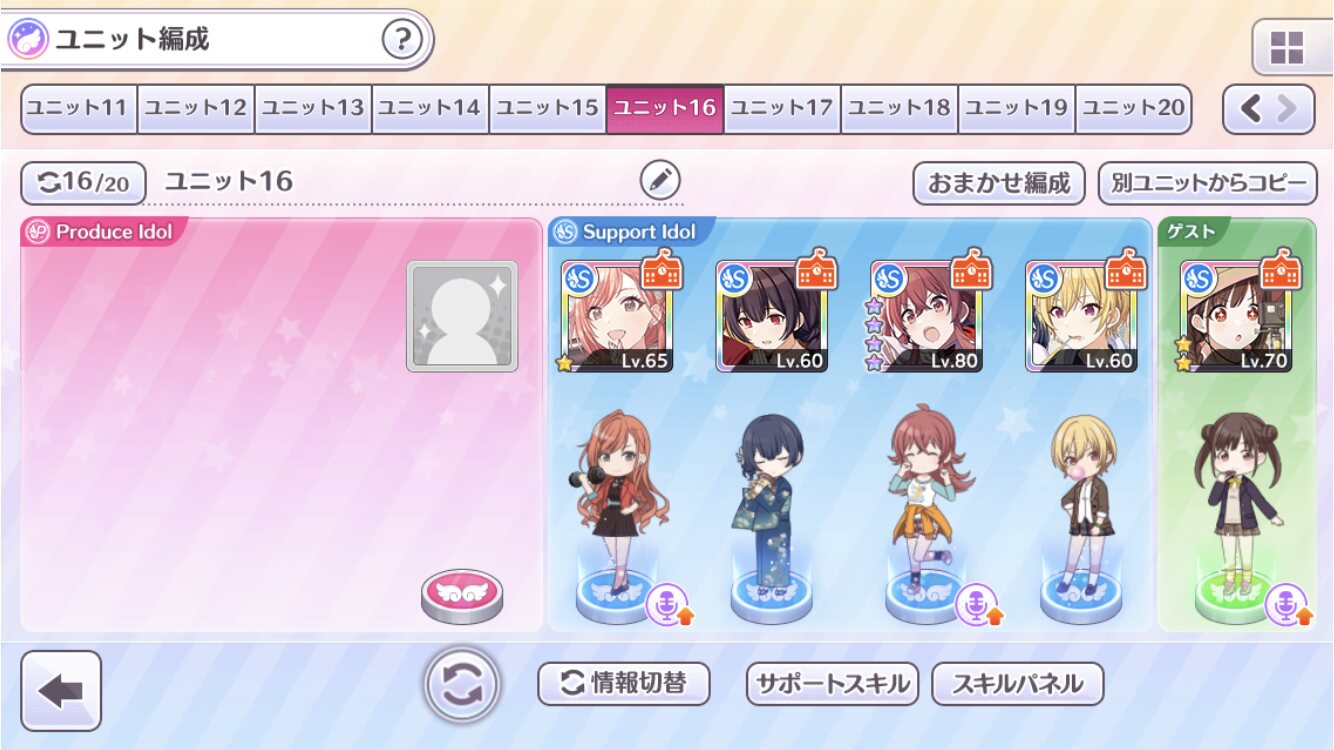This screenshot has width=1334, height=750.
Task: Tap microphone upgrade icon under first support idol
Action: click(x=670, y=605)
